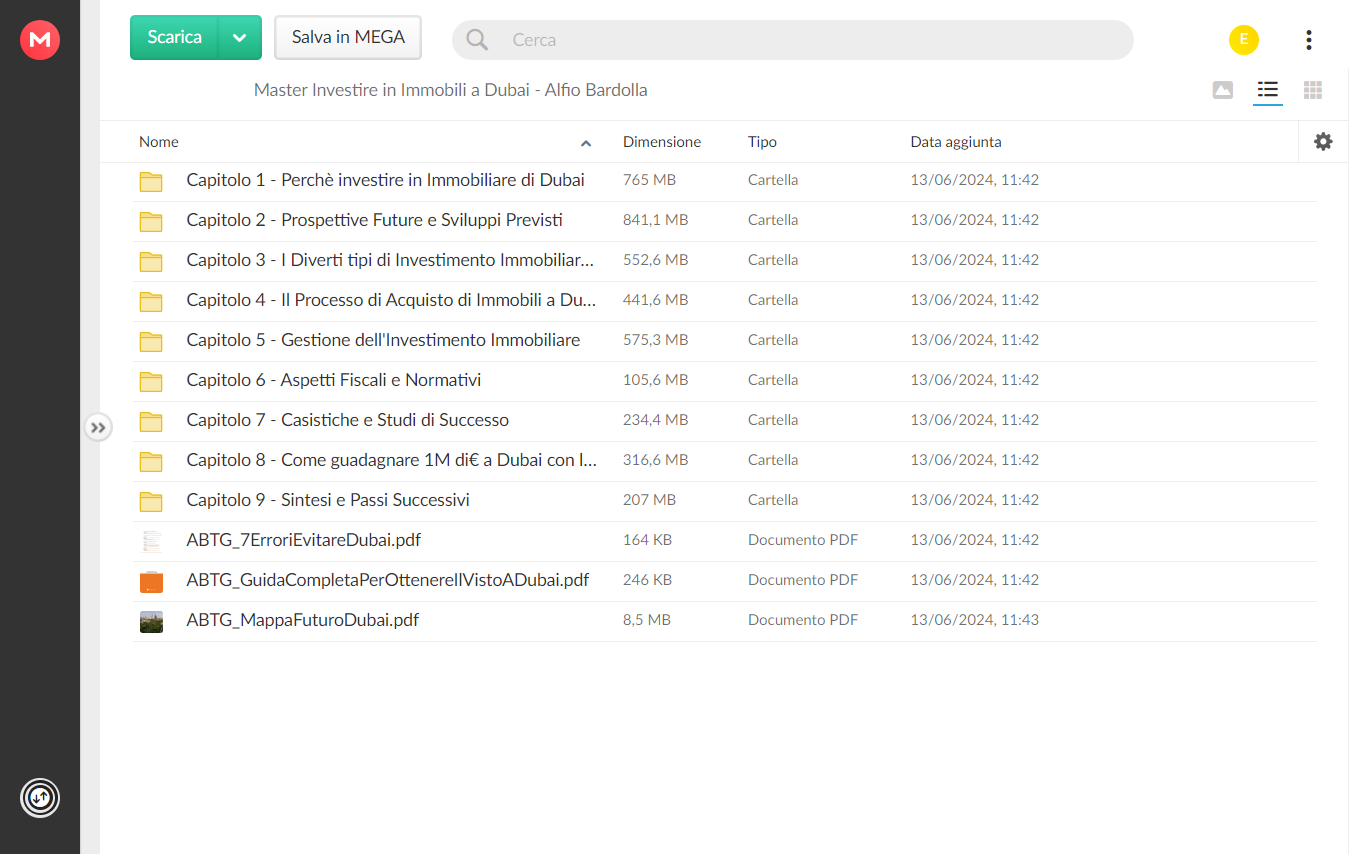
Task: Switch to image gallery view icon
Action: 1222,90
